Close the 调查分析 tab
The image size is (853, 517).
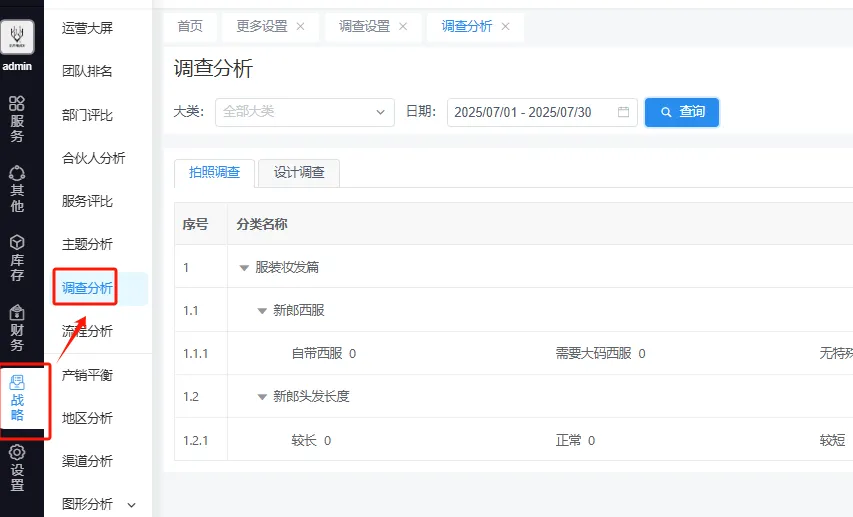[x=505, y=27]
